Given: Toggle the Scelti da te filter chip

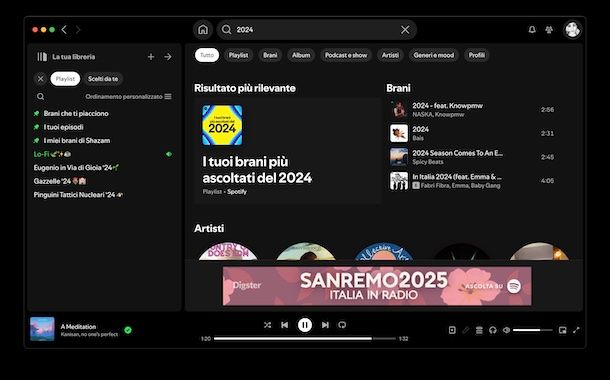Looking at the screenshot, I should [103, 79].
